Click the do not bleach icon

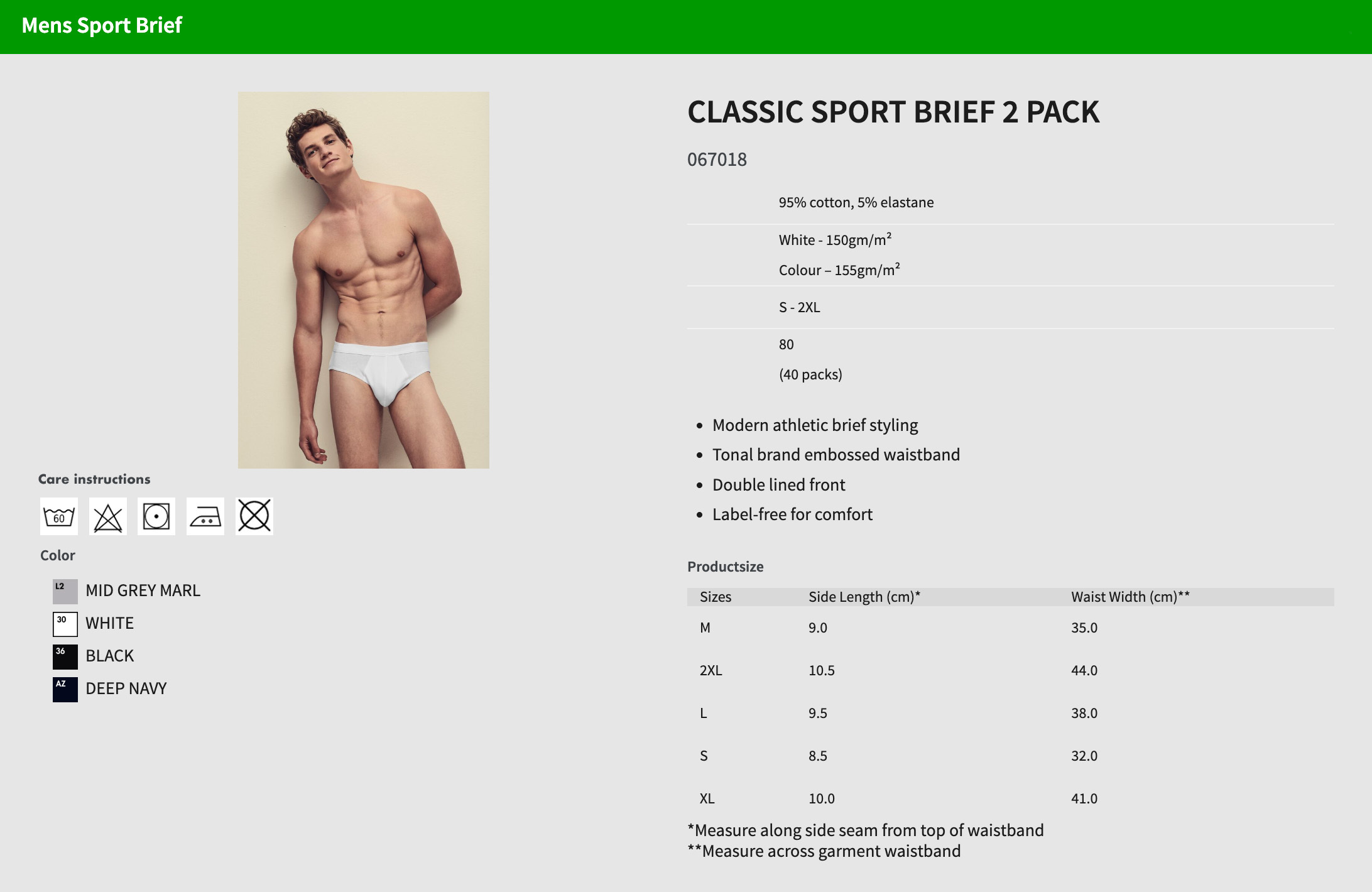(x=108, y=516)
